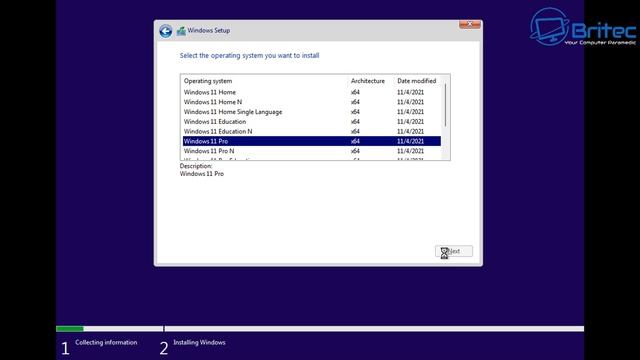Image resolution: width=640 pixels, height=360 pixels.
Task: Select the highlighted Windows 11 Pro row
Action: tap(312, 141)
